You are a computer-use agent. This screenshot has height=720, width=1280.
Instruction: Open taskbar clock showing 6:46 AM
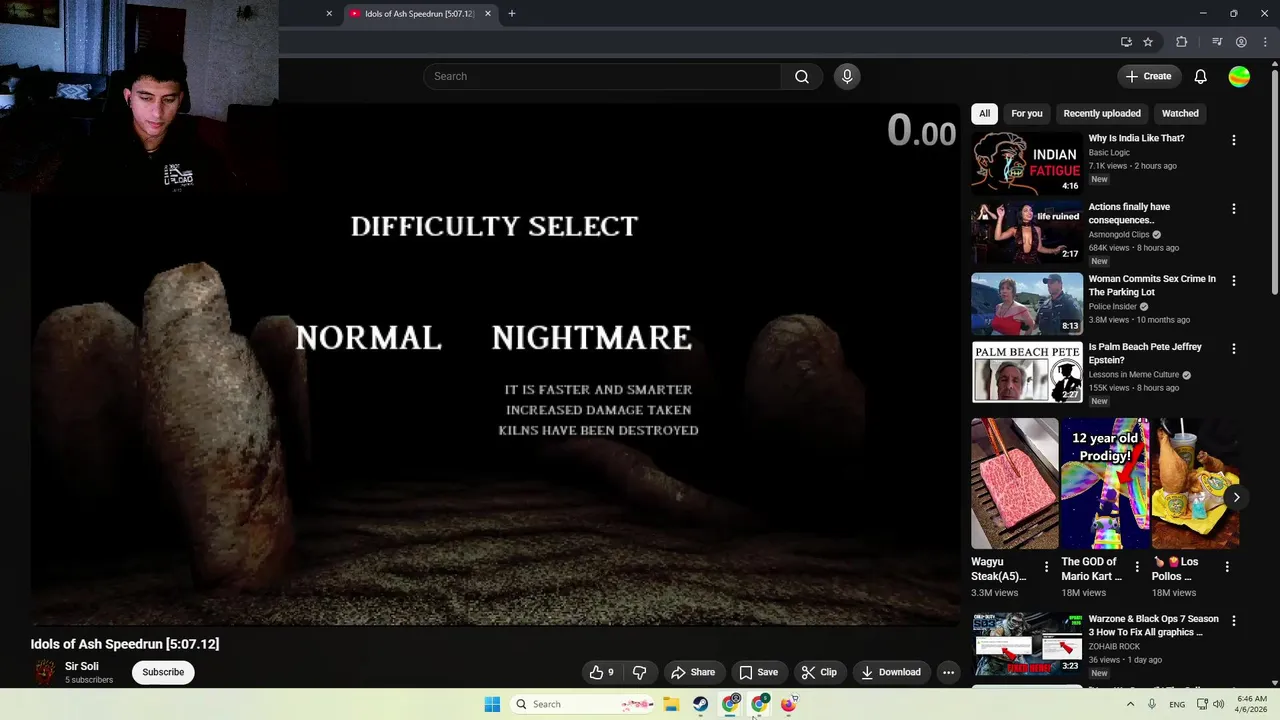(x=1252, y=704)
